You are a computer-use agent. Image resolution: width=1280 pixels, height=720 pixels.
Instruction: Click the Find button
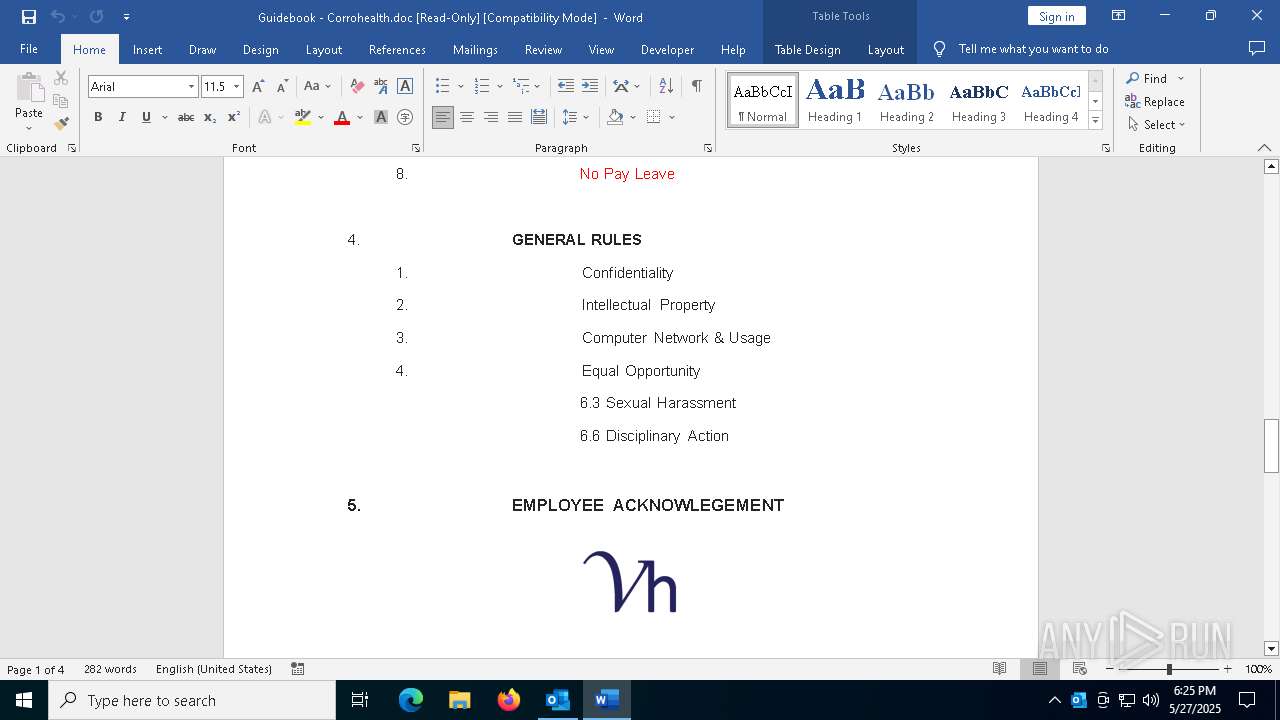1146,78
